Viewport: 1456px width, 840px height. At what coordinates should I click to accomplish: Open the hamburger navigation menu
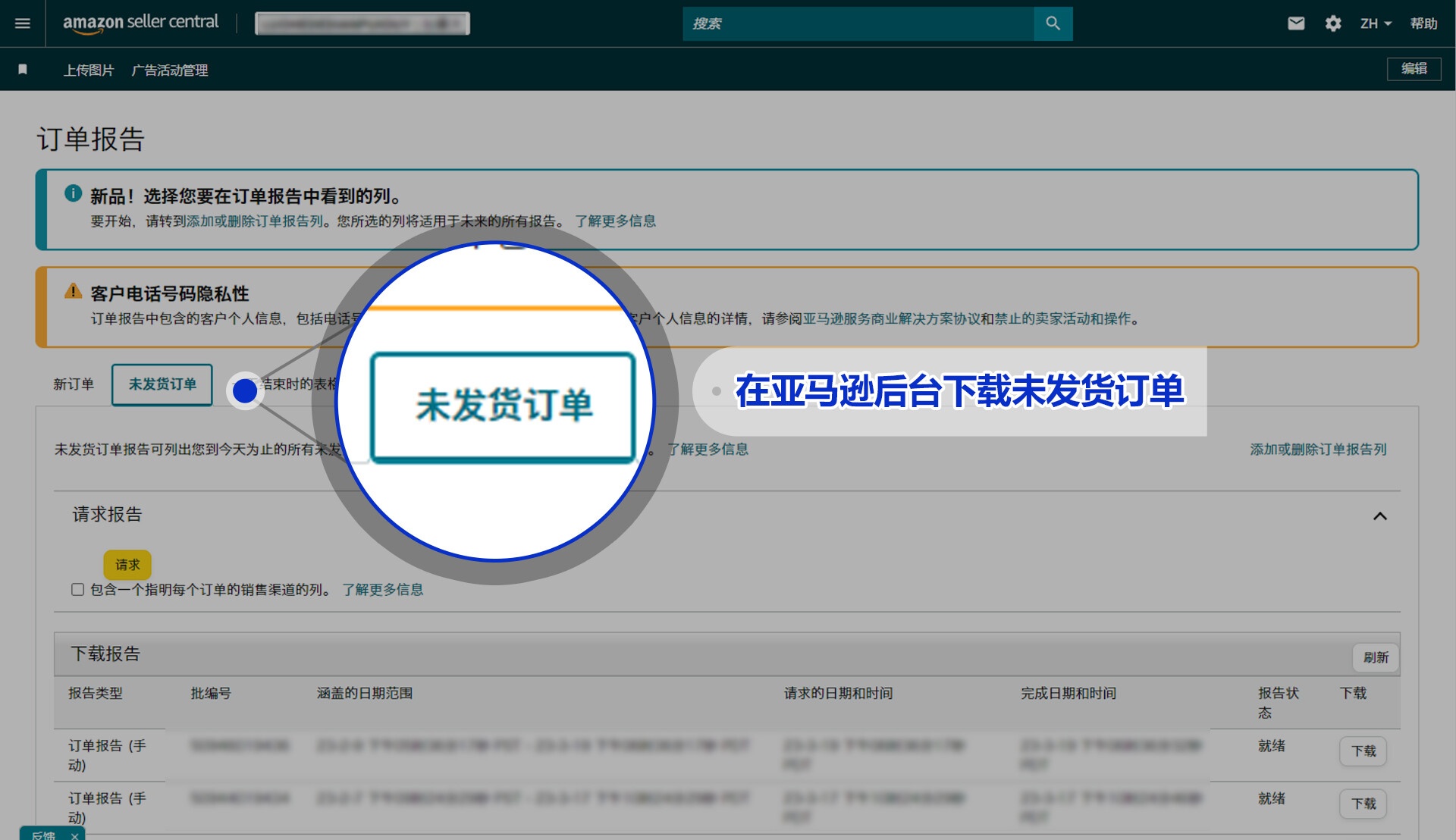click(x=23, y=24)
